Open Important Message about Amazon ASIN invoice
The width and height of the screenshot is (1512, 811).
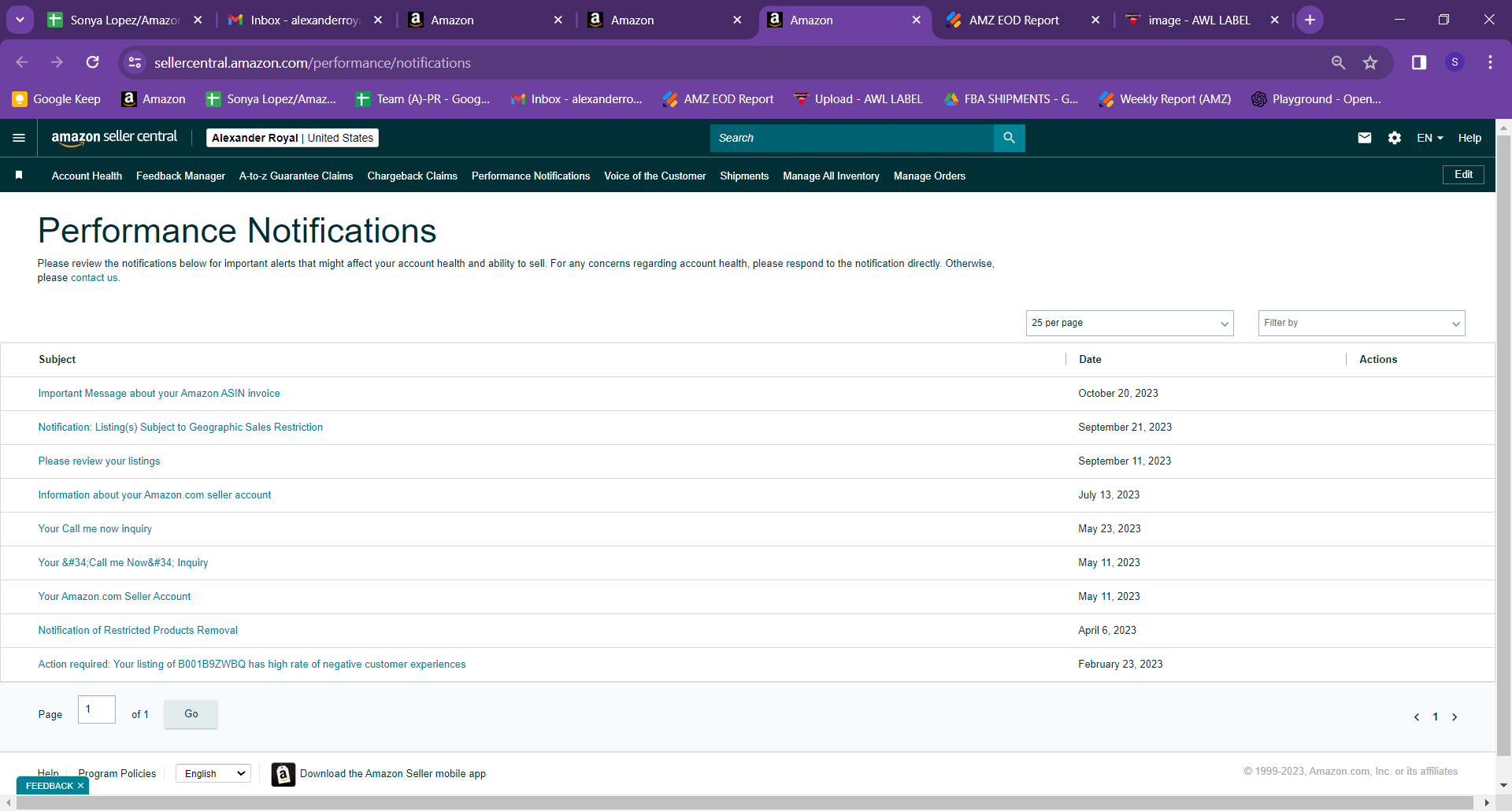click(159, 394)
